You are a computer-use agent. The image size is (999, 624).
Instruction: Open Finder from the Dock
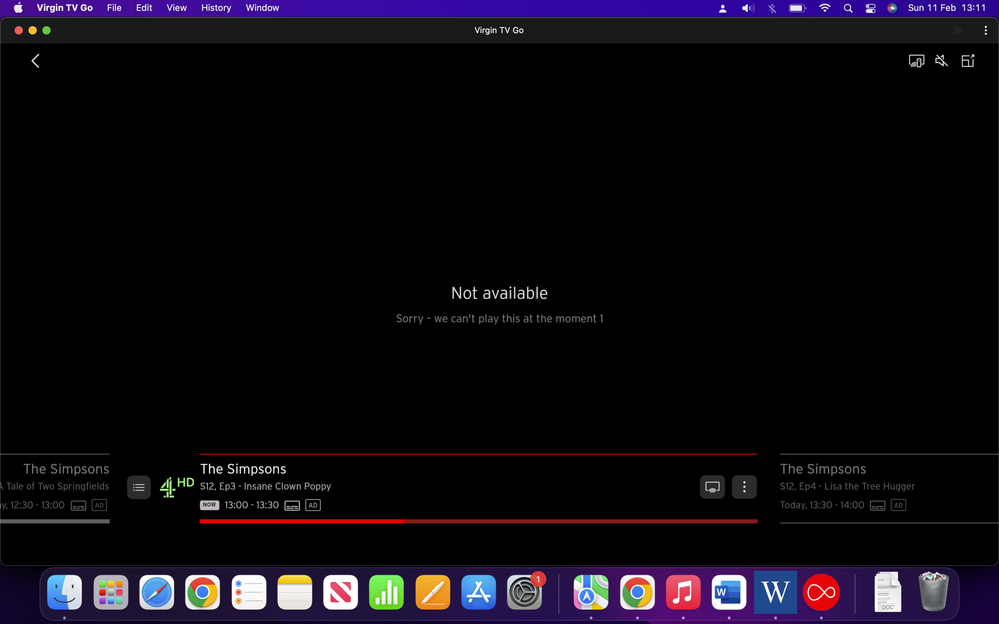[x=64, y=592]
